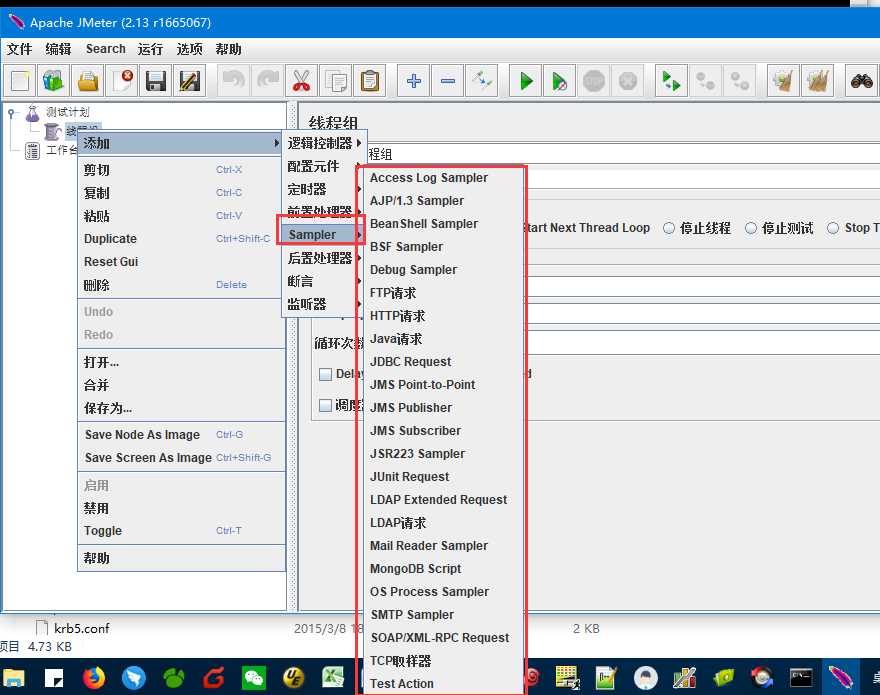Viewport: 880px width, 695px height.
Task: Choose TCP取样器 entry
Action: tap(442, 661)
